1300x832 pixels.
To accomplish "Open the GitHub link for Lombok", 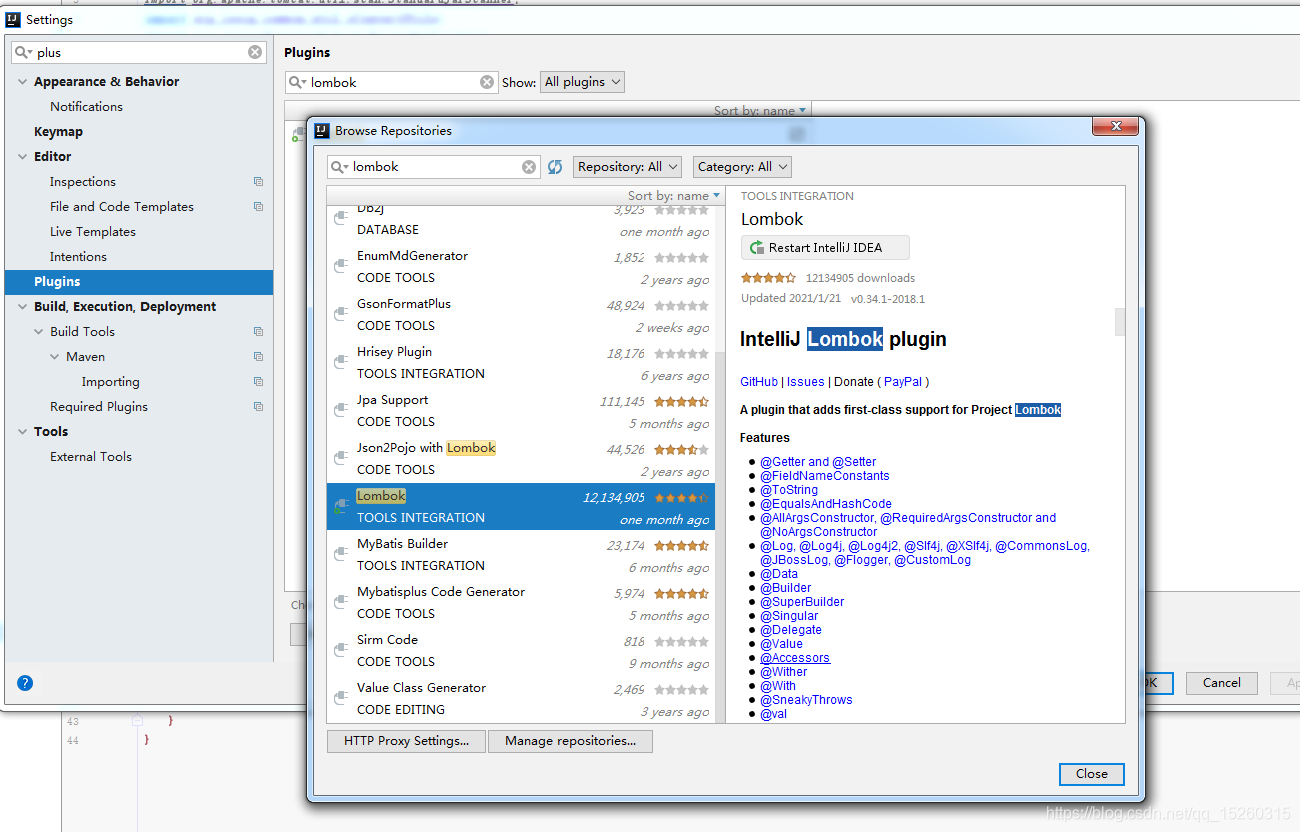I will pos(759,382).
